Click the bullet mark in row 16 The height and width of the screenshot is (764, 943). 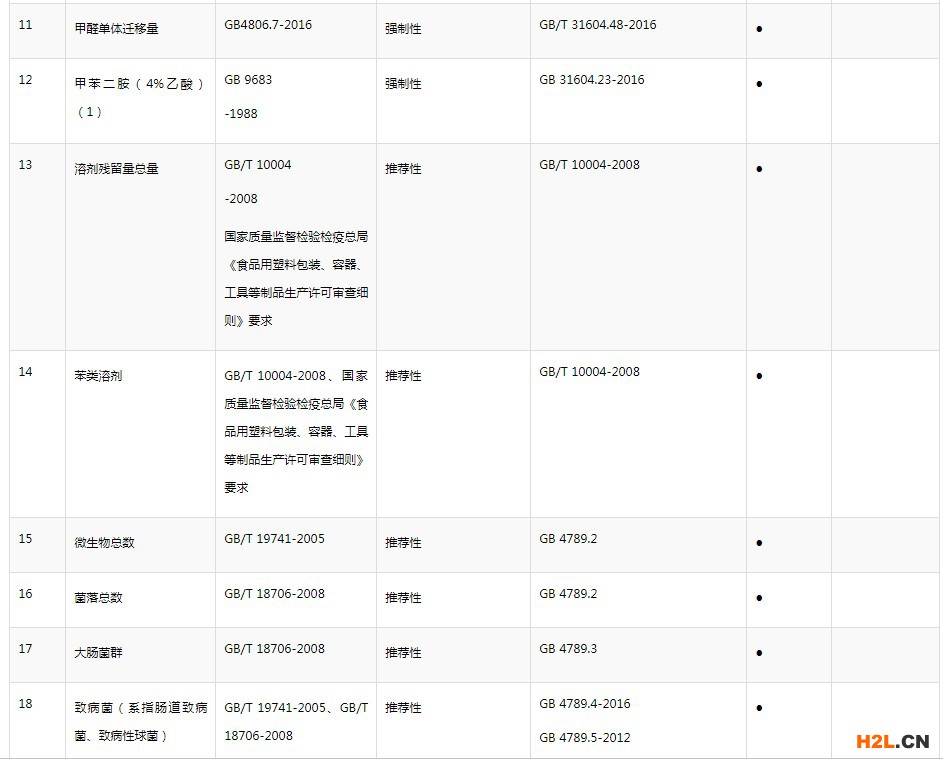(759, 598)
